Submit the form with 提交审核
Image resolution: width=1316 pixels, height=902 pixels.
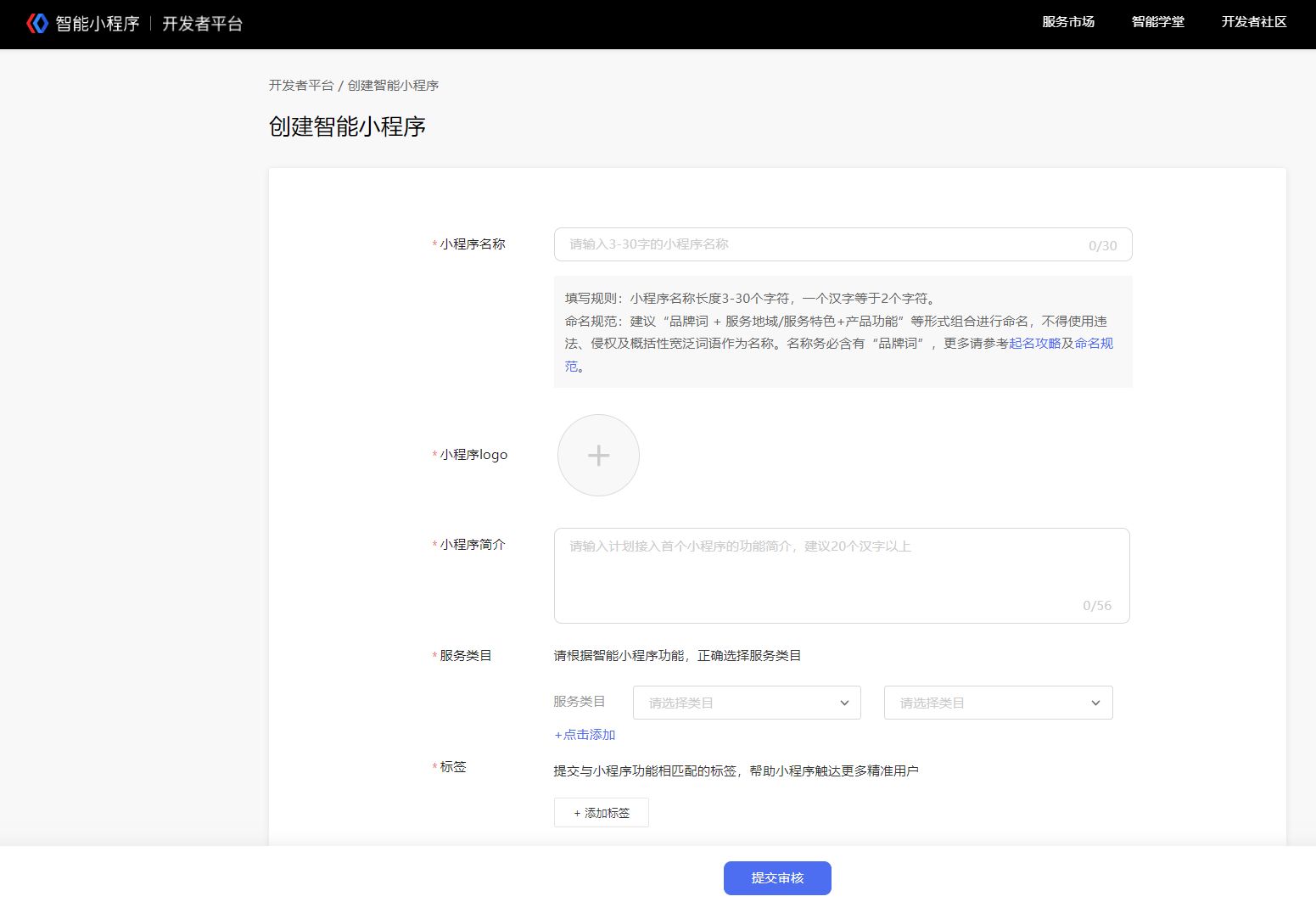pyautogui.click(x=777, y=878)
